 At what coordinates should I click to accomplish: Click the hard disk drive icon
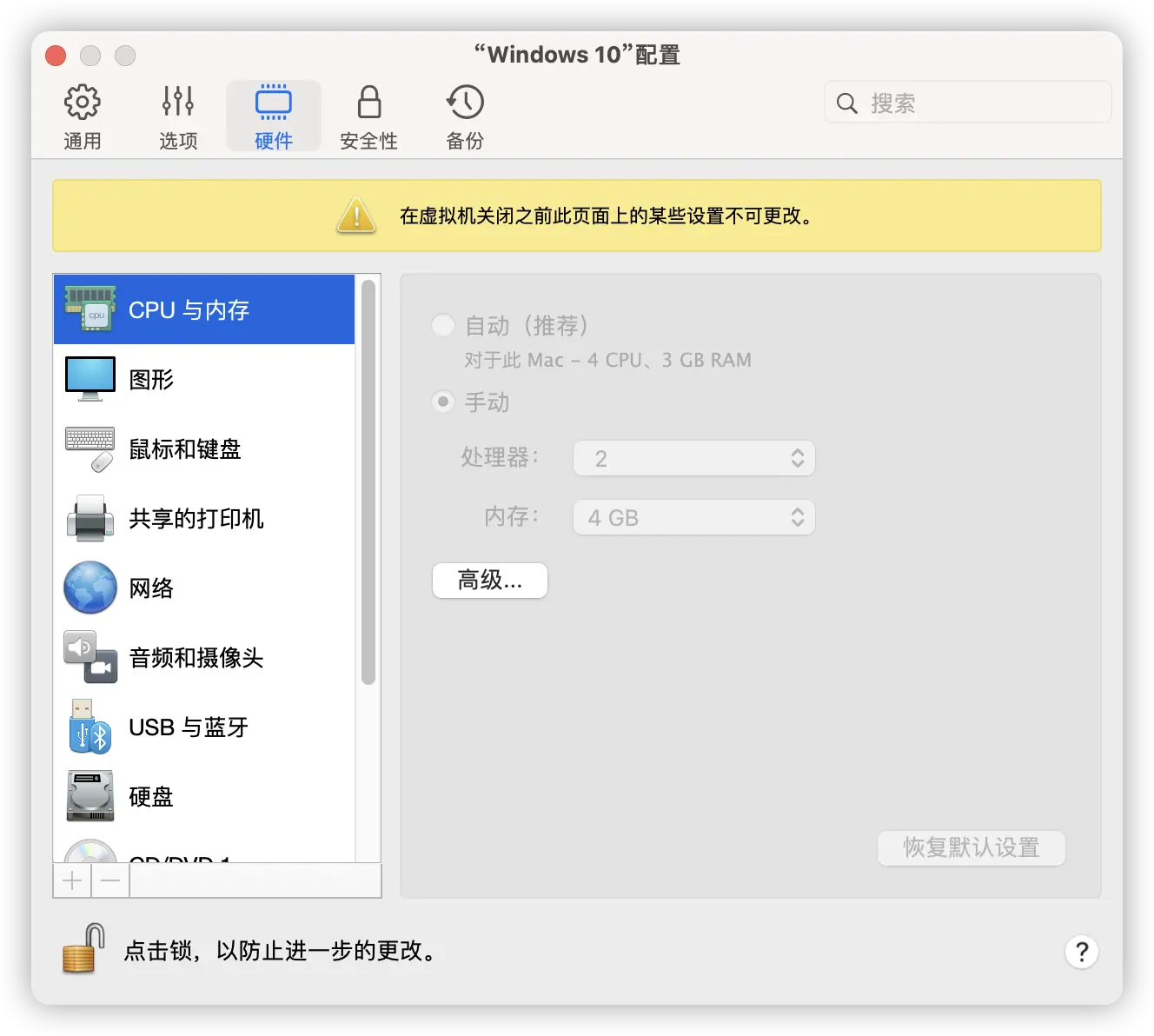90,796
